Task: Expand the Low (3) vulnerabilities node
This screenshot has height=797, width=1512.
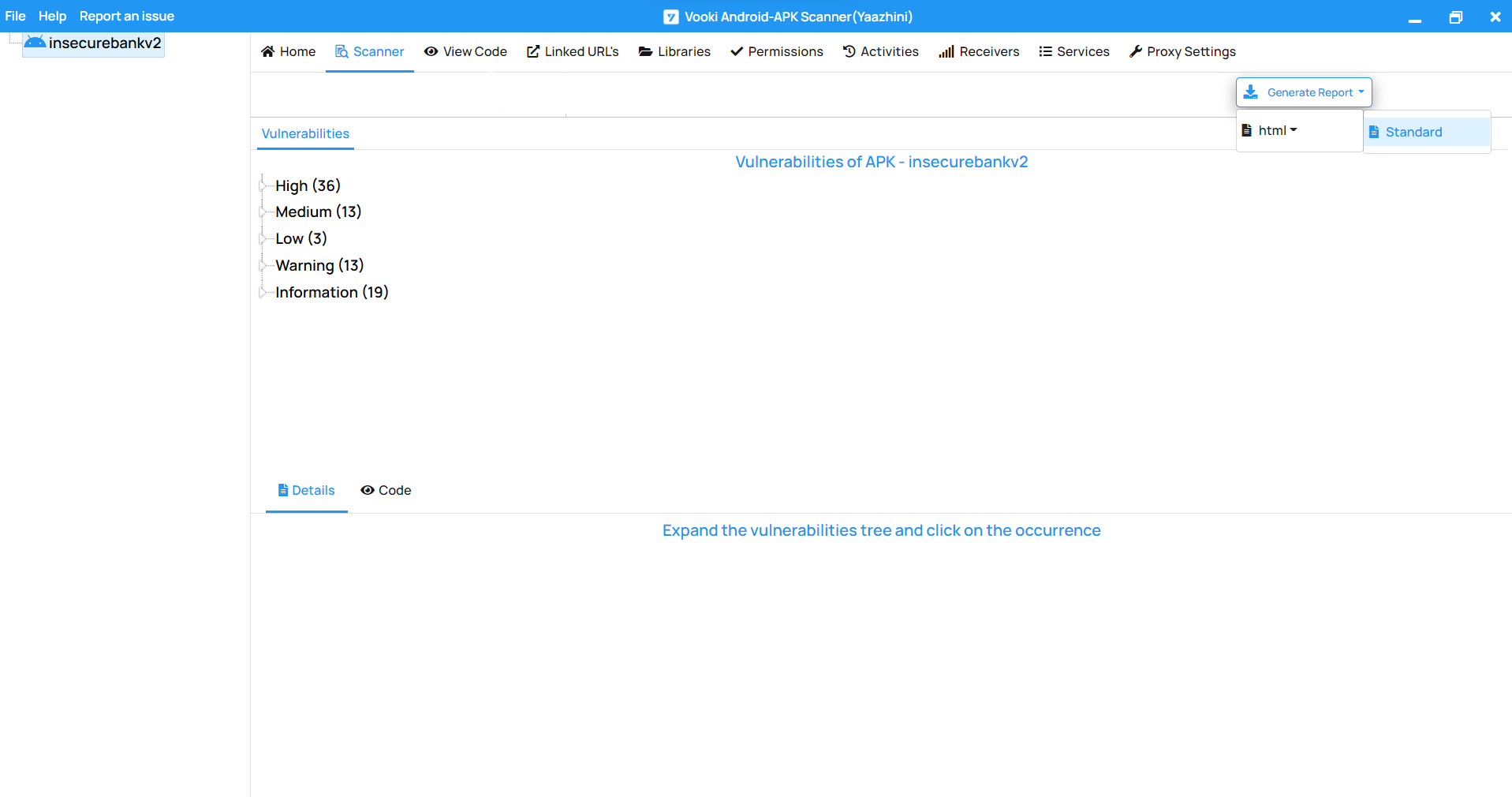Action: (263, 238)
